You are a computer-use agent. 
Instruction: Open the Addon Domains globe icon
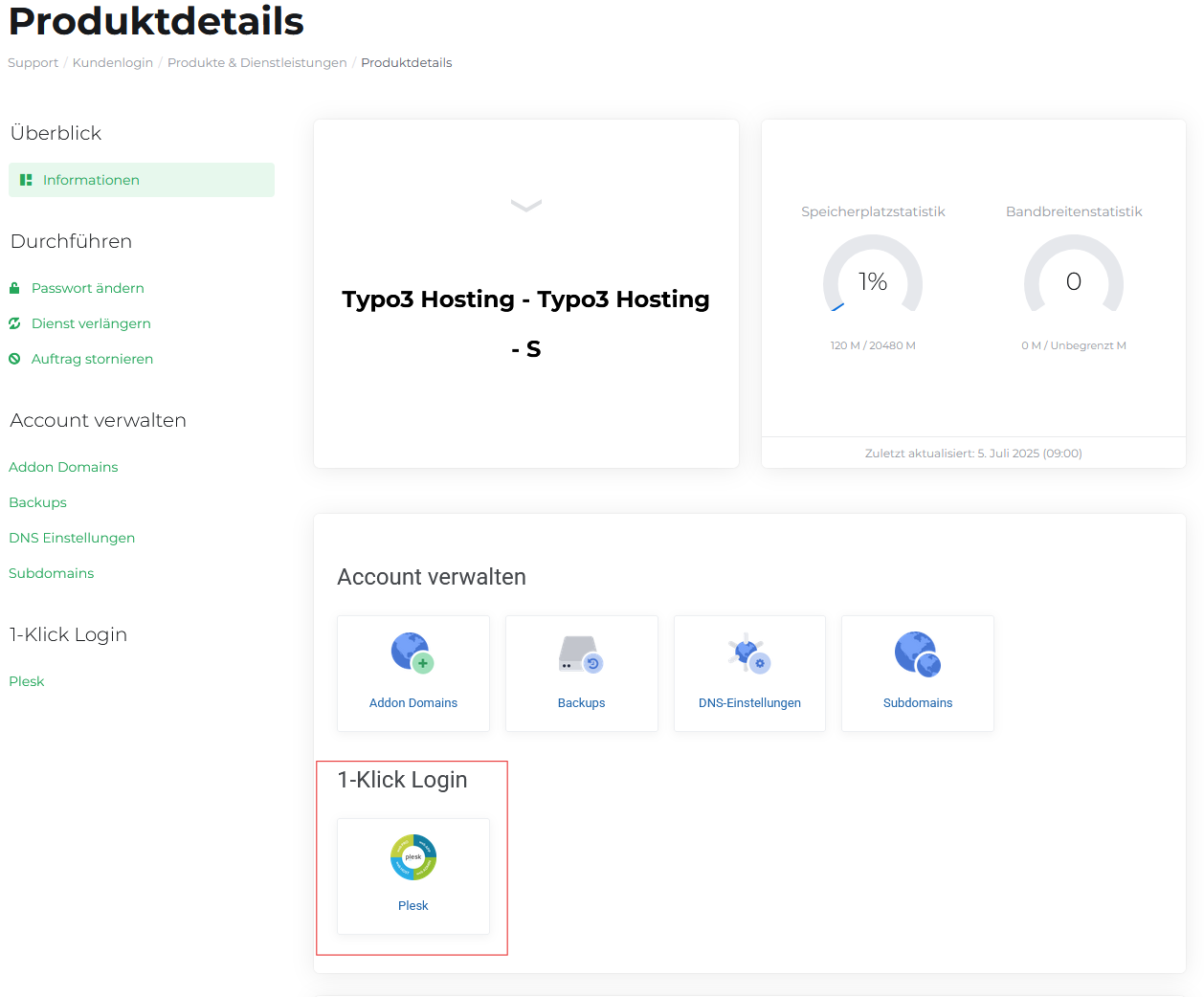point(413,654)
